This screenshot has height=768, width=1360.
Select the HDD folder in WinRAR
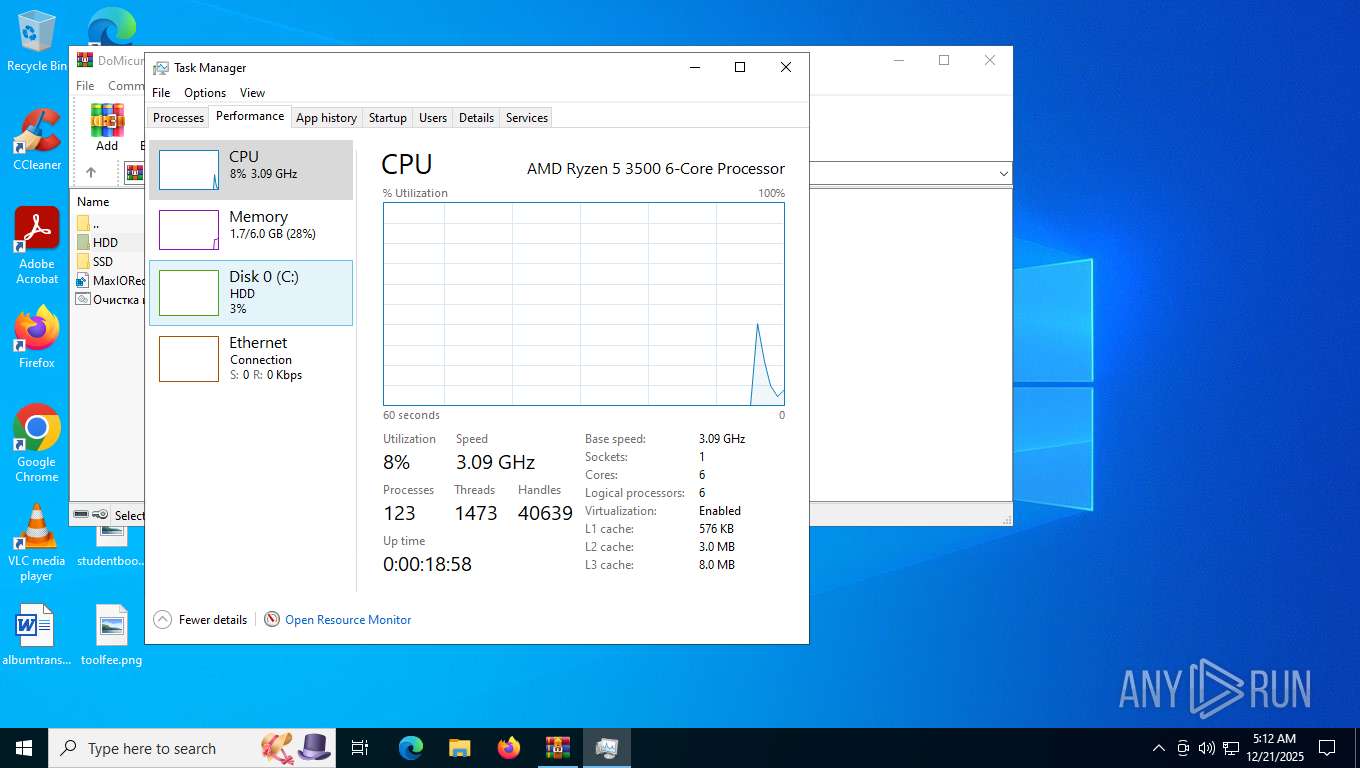pyautogui.click(x=98, y=242)
